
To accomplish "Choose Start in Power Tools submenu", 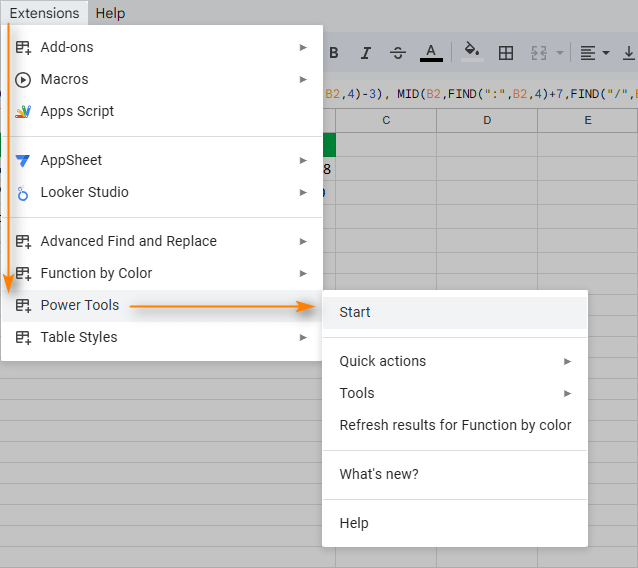I will (x=455, y=312).
